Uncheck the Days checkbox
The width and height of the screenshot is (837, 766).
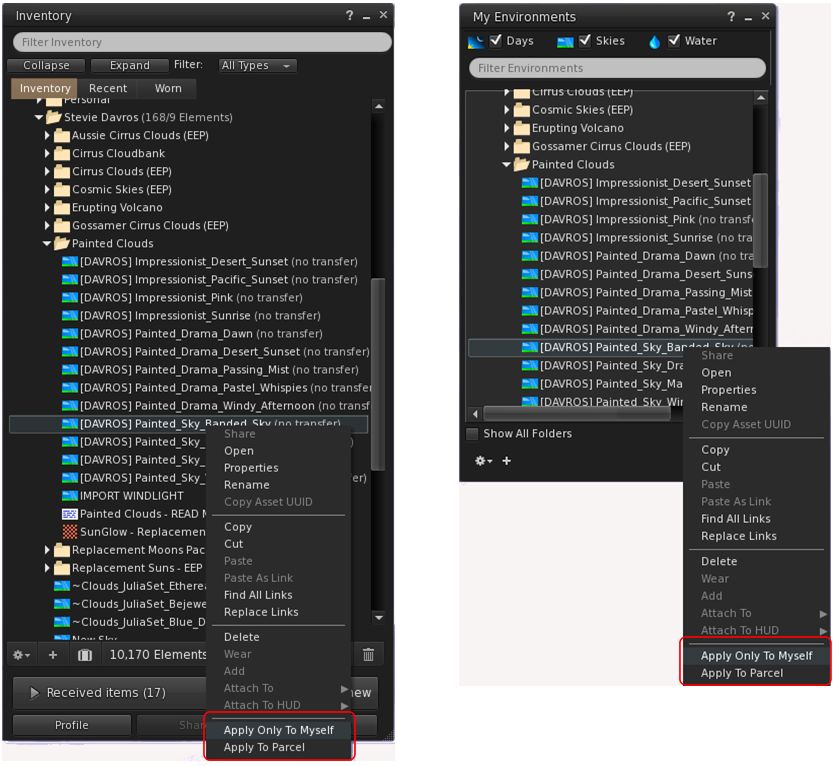(x=497, y=41)
